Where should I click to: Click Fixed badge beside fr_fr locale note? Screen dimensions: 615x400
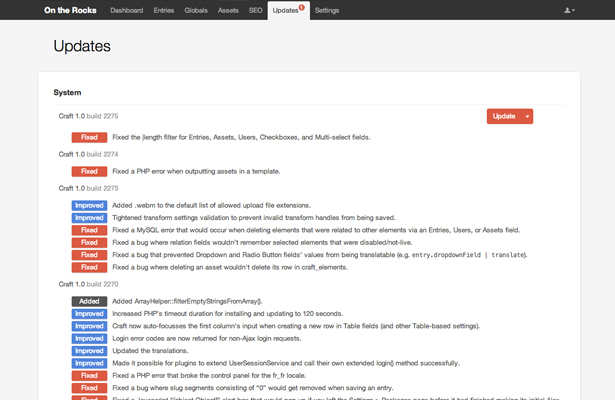pos(89,376)
